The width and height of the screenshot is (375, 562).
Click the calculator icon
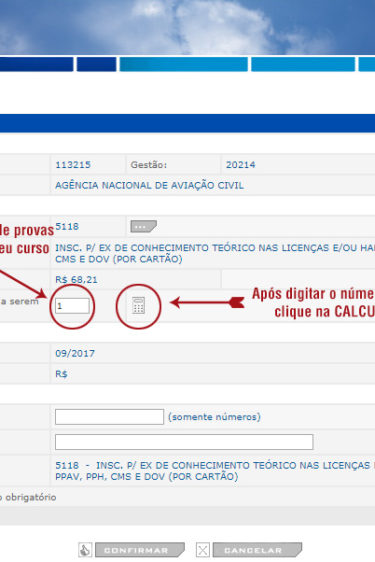138,306
